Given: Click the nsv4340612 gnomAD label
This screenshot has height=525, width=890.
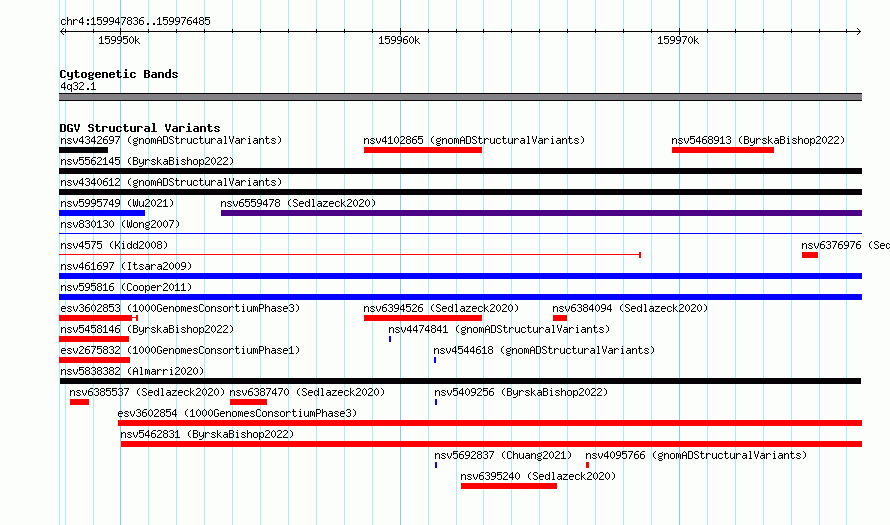Looking at the screenshot, I should point(171,182).
